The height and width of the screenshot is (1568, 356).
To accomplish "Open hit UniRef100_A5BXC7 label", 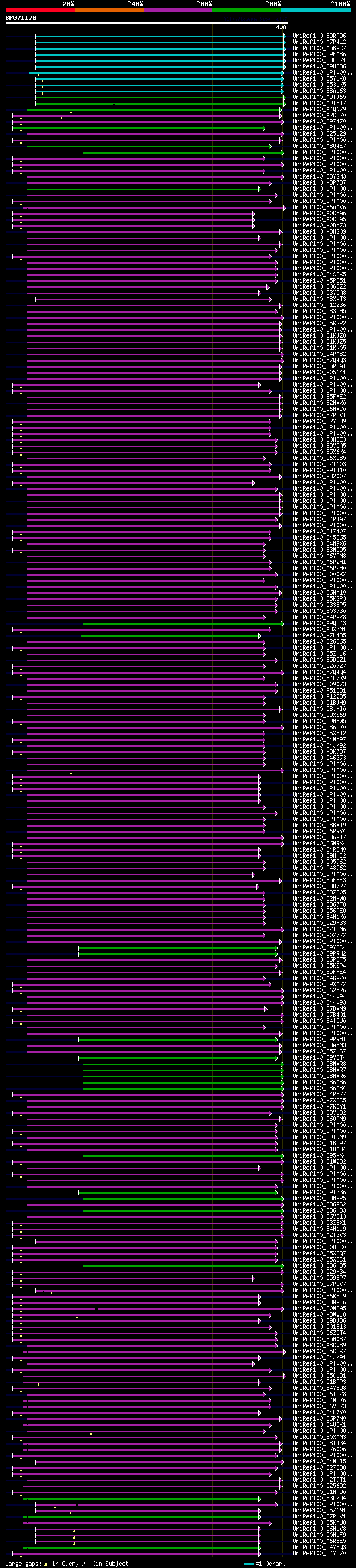I will coord(319,48).
